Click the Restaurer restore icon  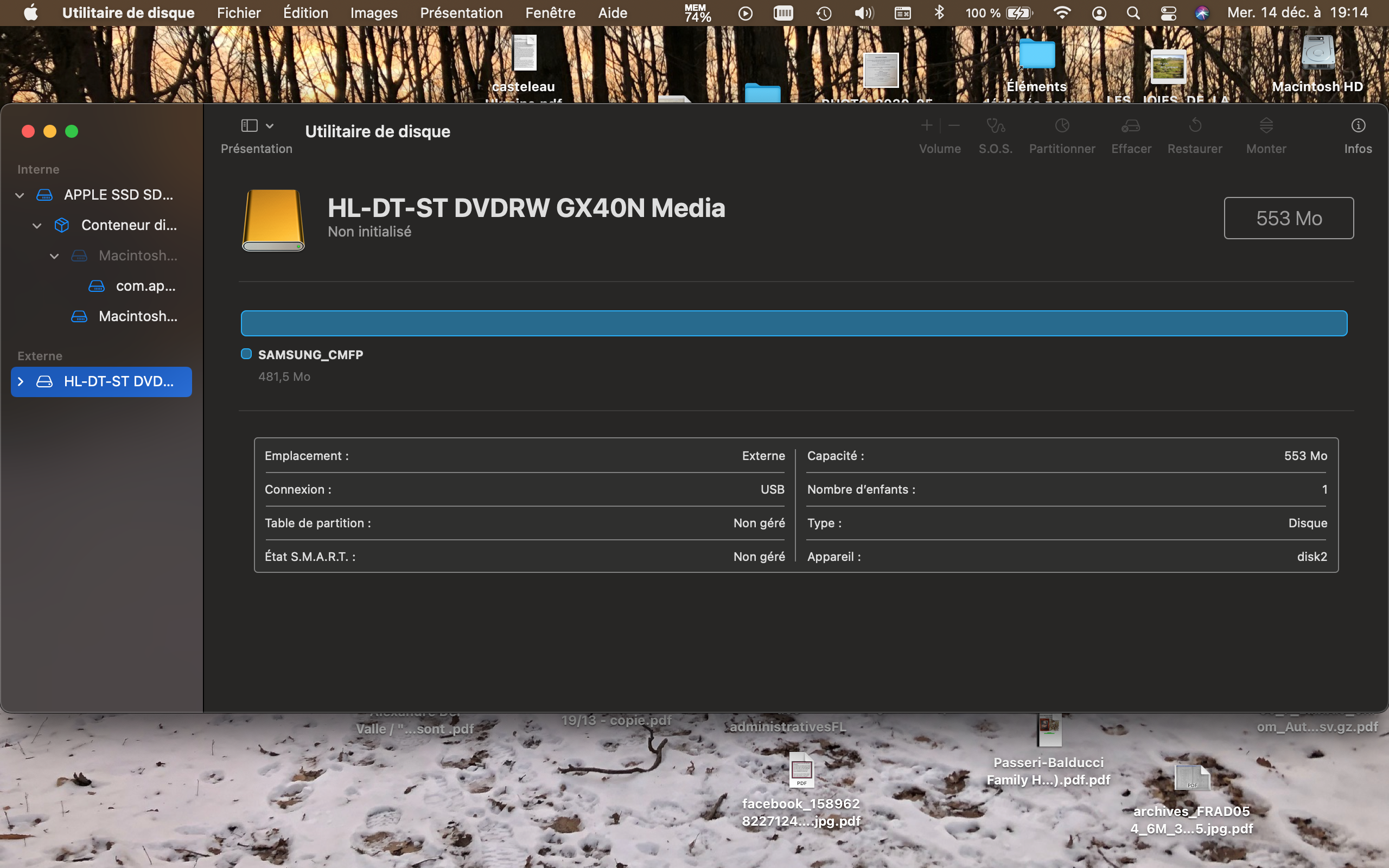point(1195,126)
